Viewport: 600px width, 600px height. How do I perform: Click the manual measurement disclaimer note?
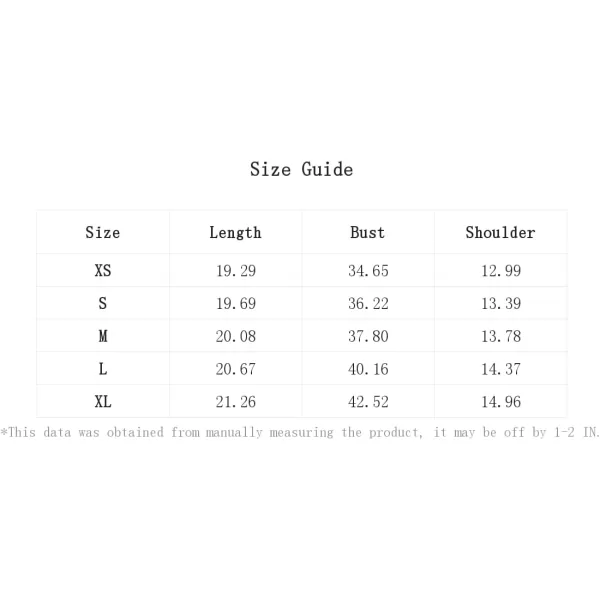click(x=300, y=432)
